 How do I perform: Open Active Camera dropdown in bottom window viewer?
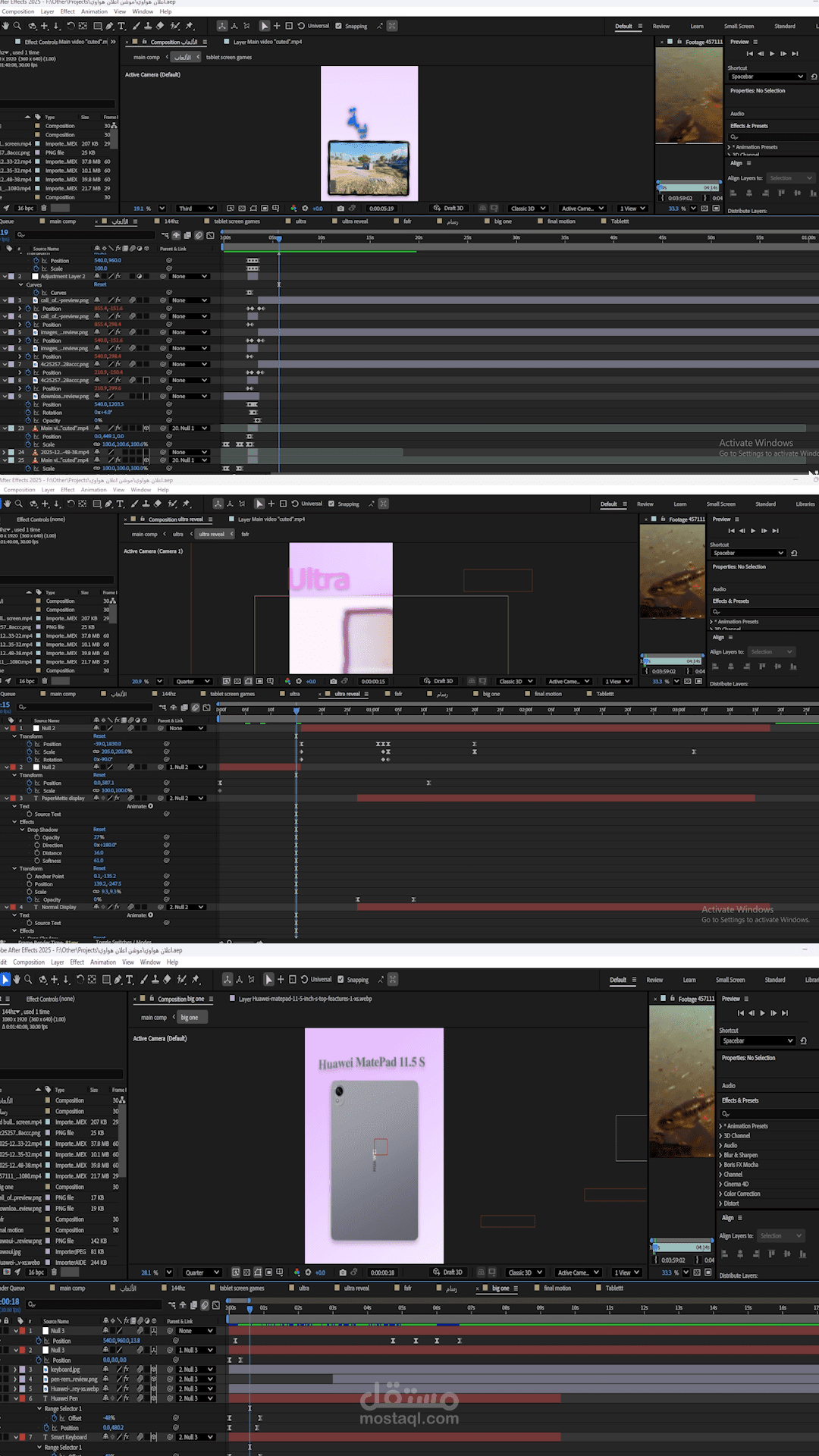579,1272
